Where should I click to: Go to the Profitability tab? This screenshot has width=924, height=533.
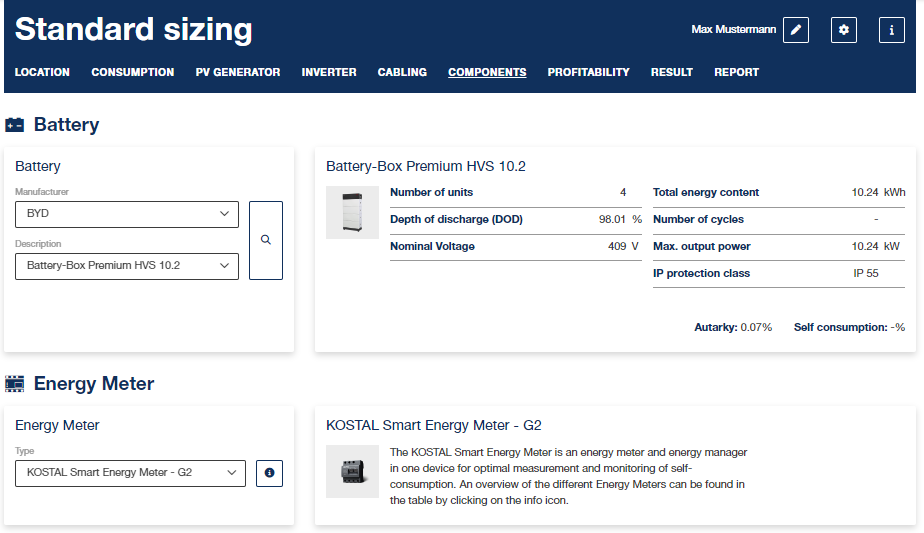click(x=588, y=72)
